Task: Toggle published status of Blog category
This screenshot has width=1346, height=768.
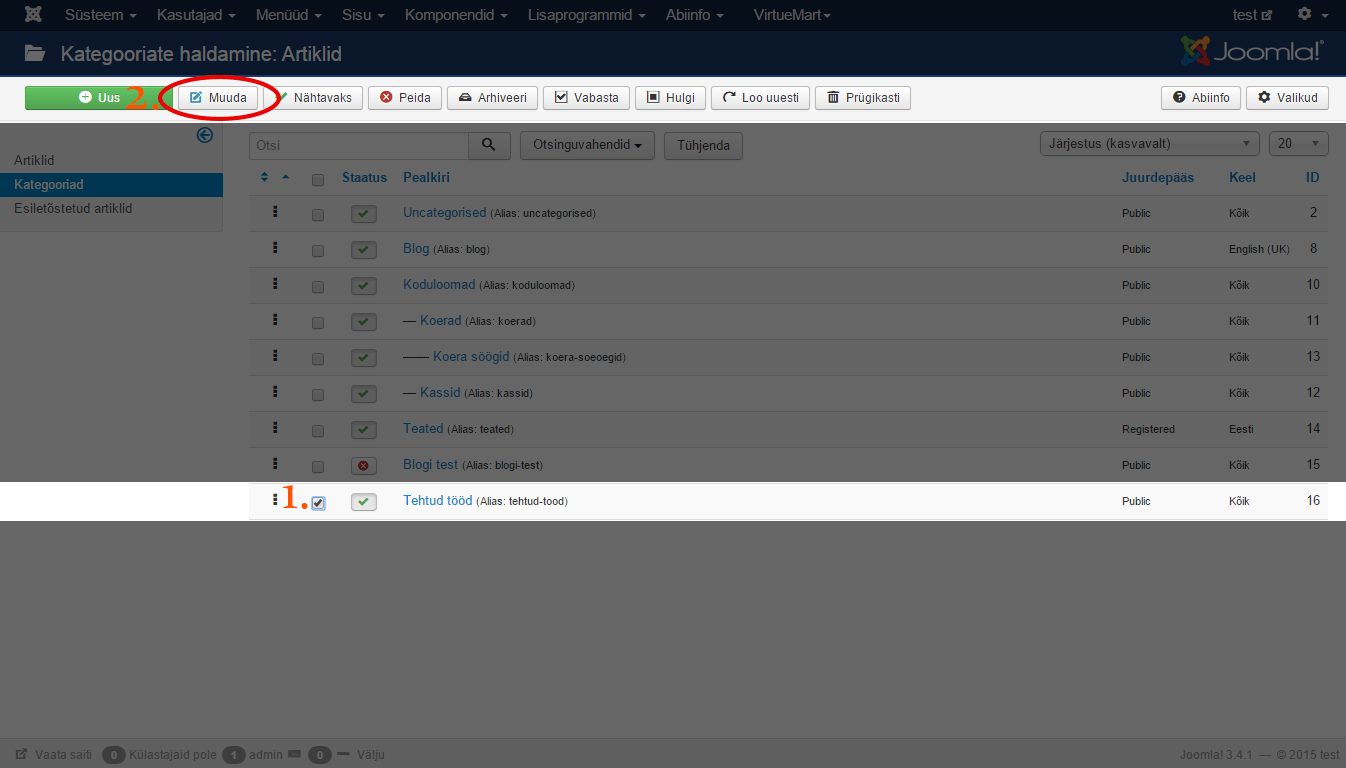Action: 364,250
